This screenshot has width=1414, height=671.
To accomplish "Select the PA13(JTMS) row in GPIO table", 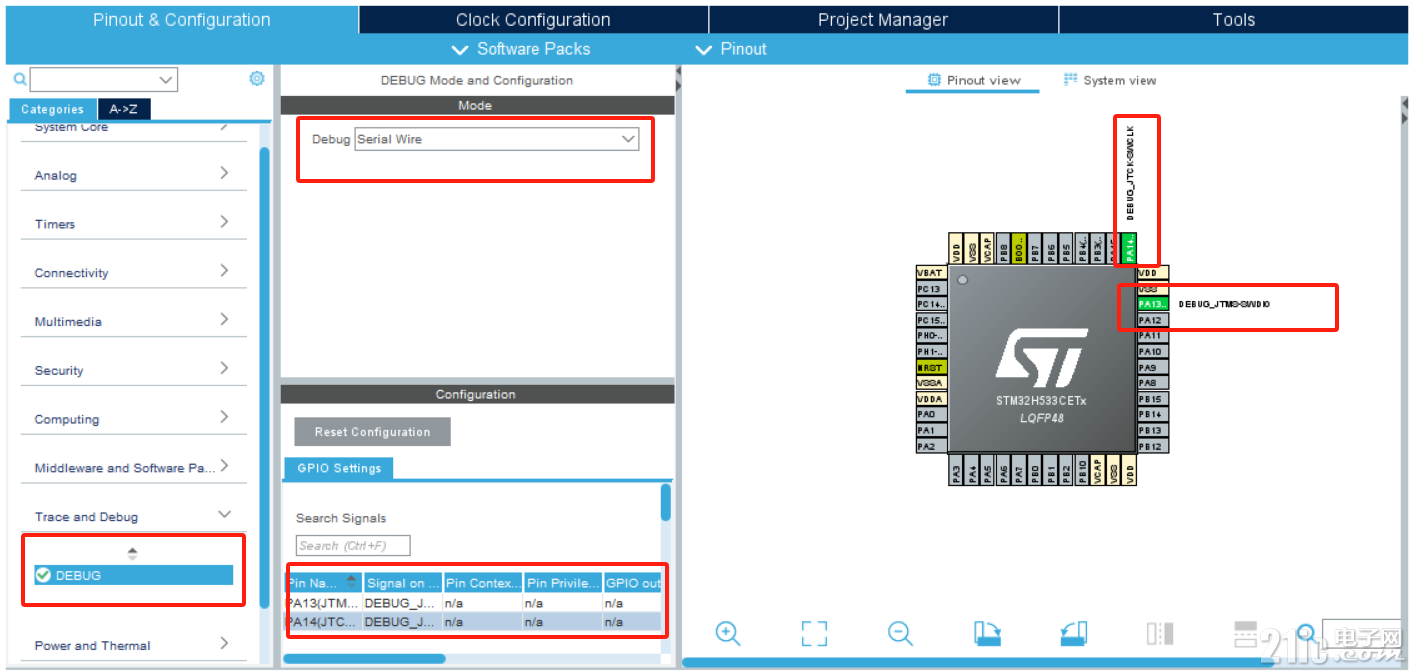I will pyautogui.click(x=473, y=603).
